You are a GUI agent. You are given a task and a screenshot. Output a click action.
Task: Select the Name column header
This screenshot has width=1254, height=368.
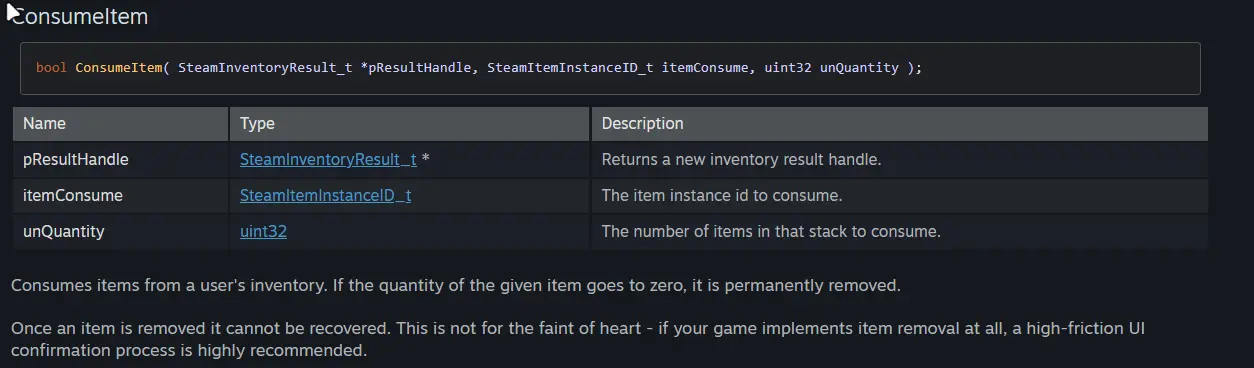121,123
